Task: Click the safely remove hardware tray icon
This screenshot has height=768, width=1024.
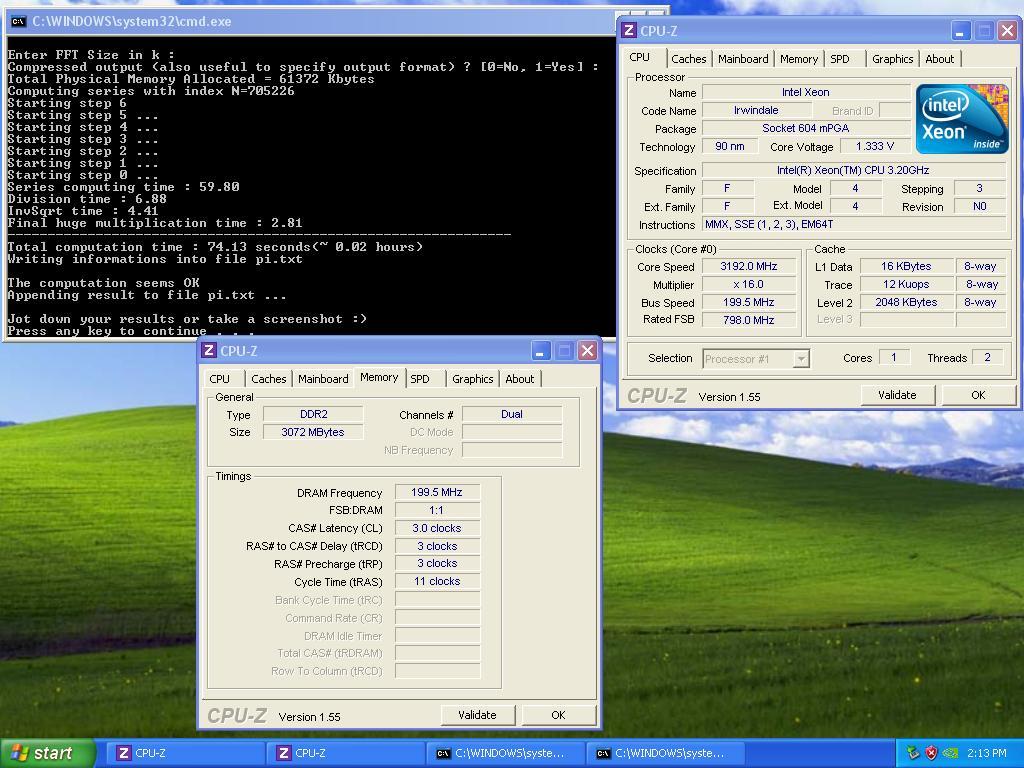Action: click(913, 753)
